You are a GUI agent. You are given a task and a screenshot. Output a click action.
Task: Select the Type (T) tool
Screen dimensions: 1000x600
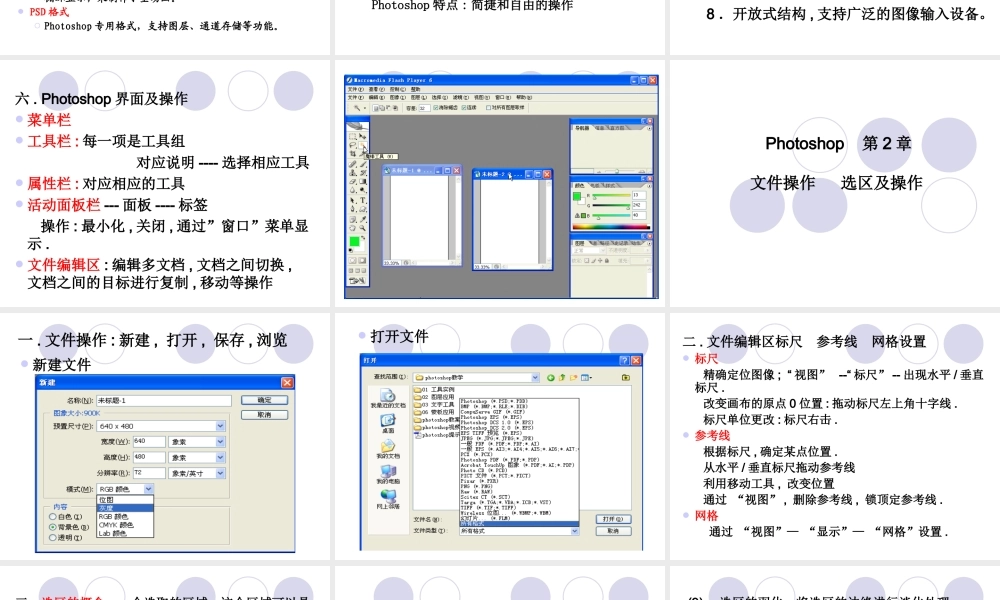[x=363, y=200]
